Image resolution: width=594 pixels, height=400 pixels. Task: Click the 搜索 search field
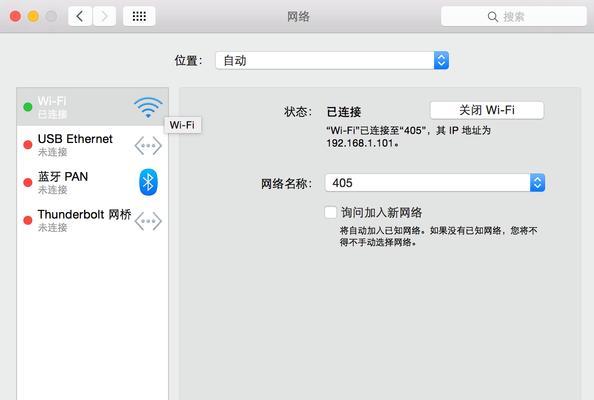pos(514,16)
